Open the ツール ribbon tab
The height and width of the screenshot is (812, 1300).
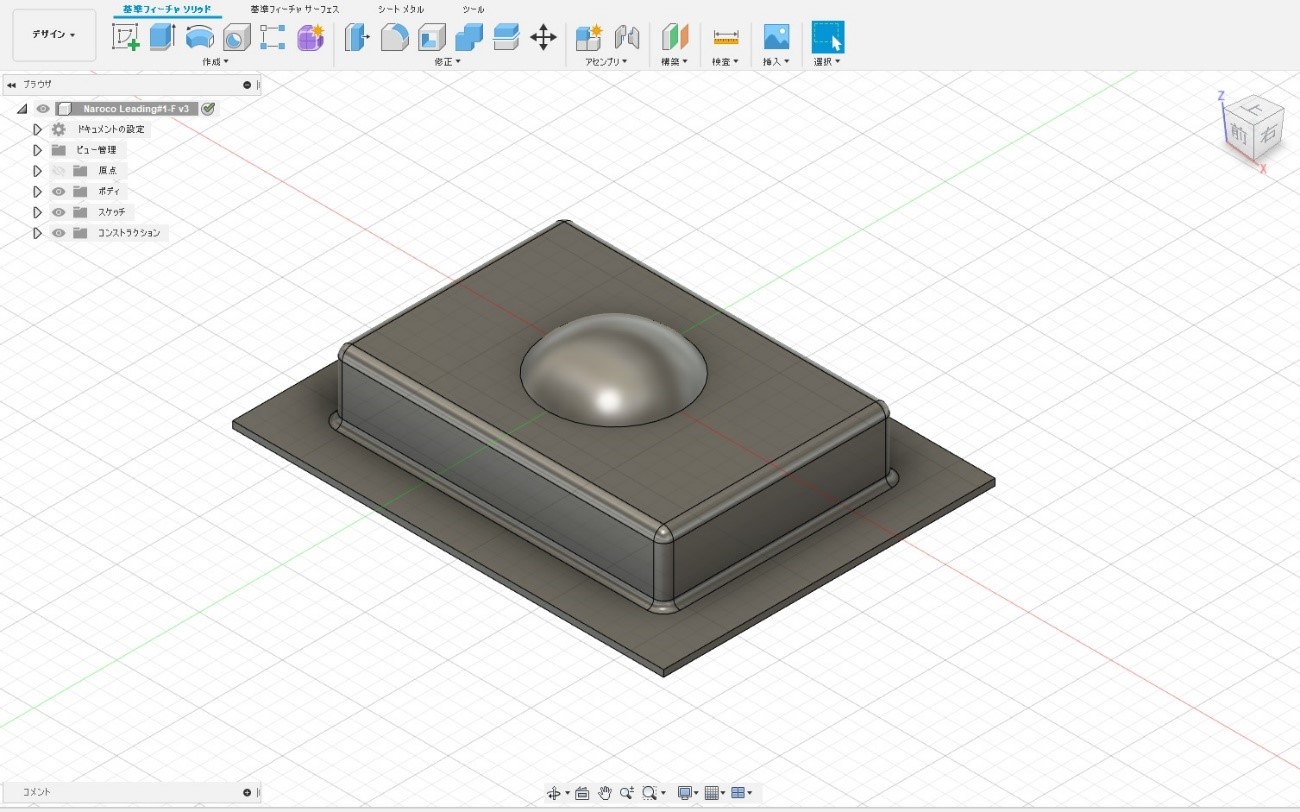473,9
